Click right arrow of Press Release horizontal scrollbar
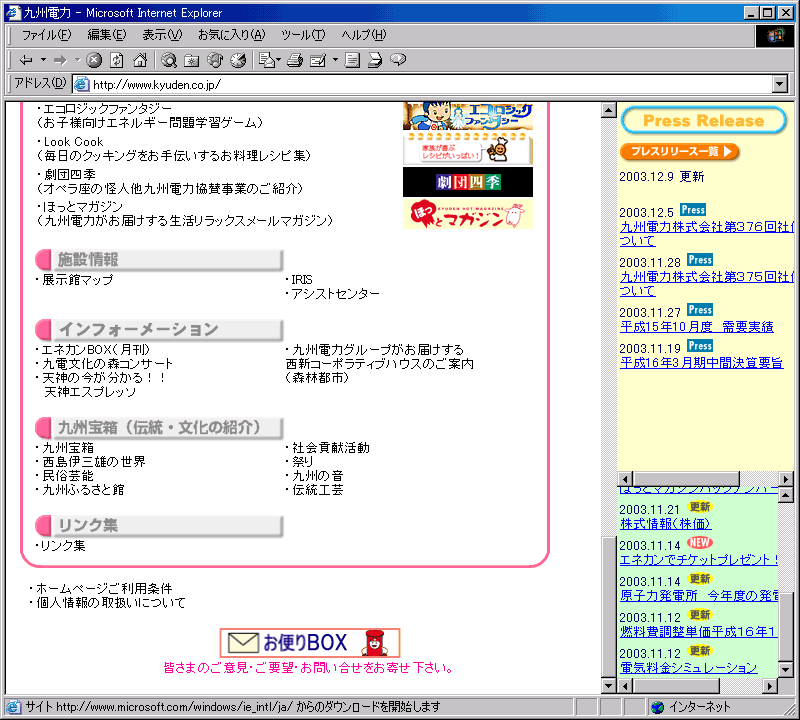The image size is (800, 720). tap(786, 479)
